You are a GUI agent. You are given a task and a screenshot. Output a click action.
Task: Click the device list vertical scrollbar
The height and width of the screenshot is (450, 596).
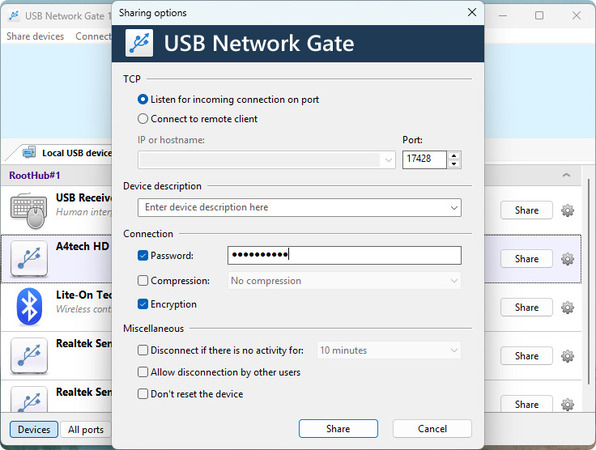[588, 281]
